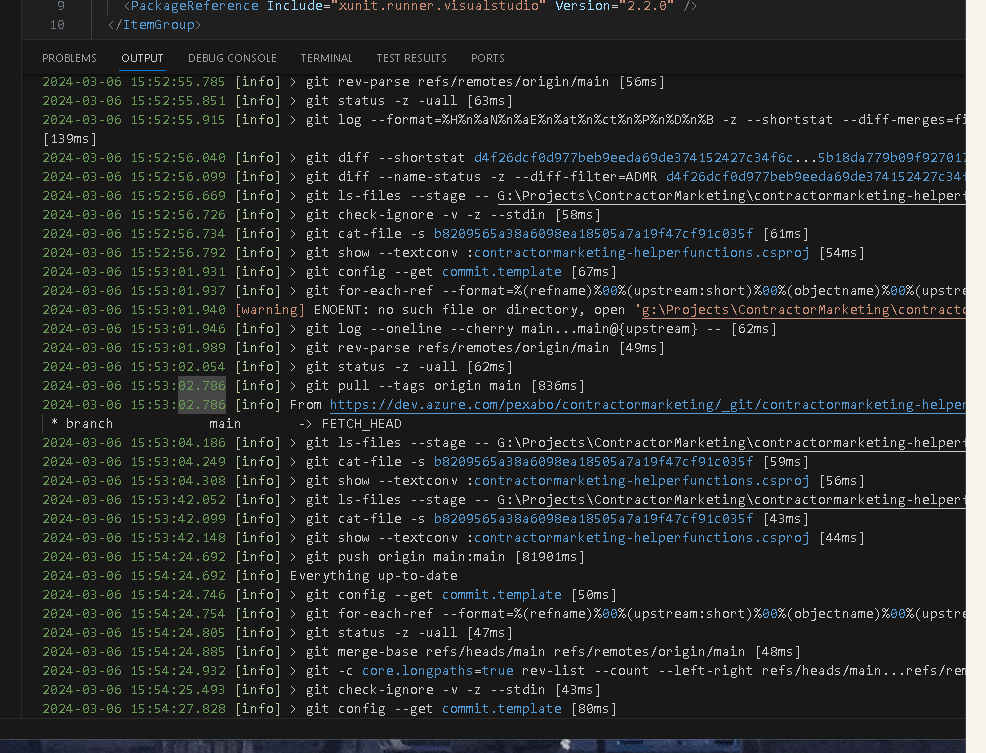
Task: Open G:\Projects path at 15:53:04.186
Action: [x=731, y=443]
